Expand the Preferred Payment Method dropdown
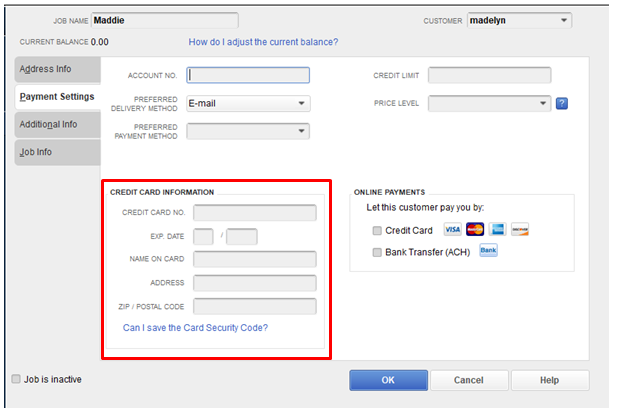The height and width of the screenshot is (417, 617). coord(248,130)
